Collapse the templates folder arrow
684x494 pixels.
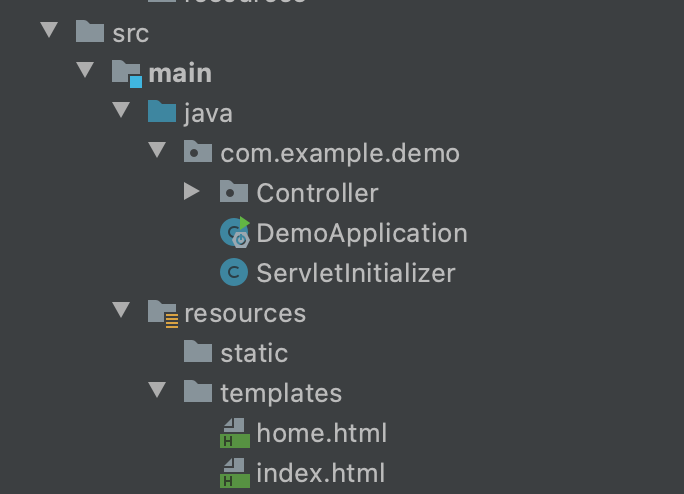pyautogui.click(x=157, y=391)
